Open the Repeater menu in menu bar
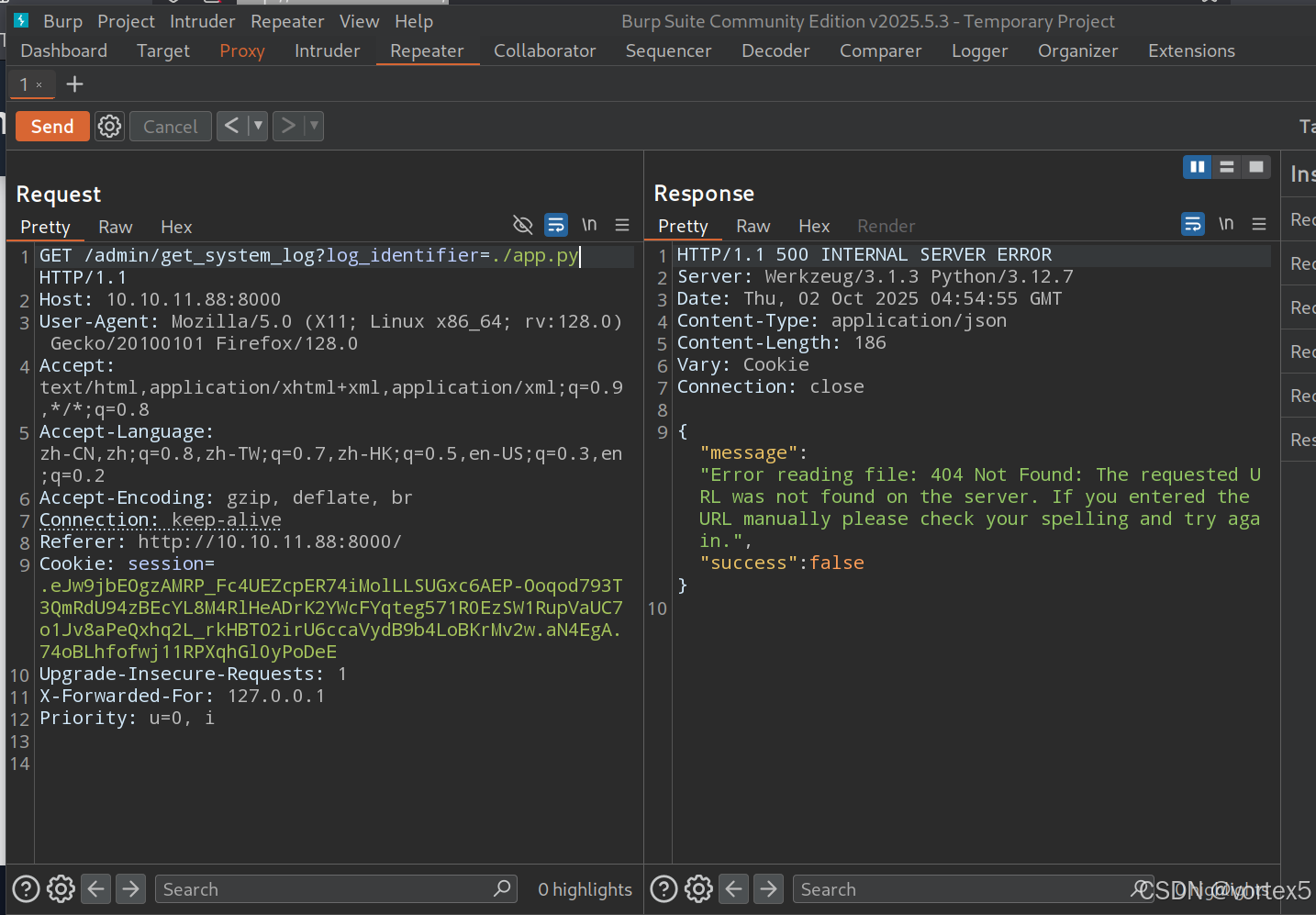The image size is (1316, 915). click(x=287, y=21)
